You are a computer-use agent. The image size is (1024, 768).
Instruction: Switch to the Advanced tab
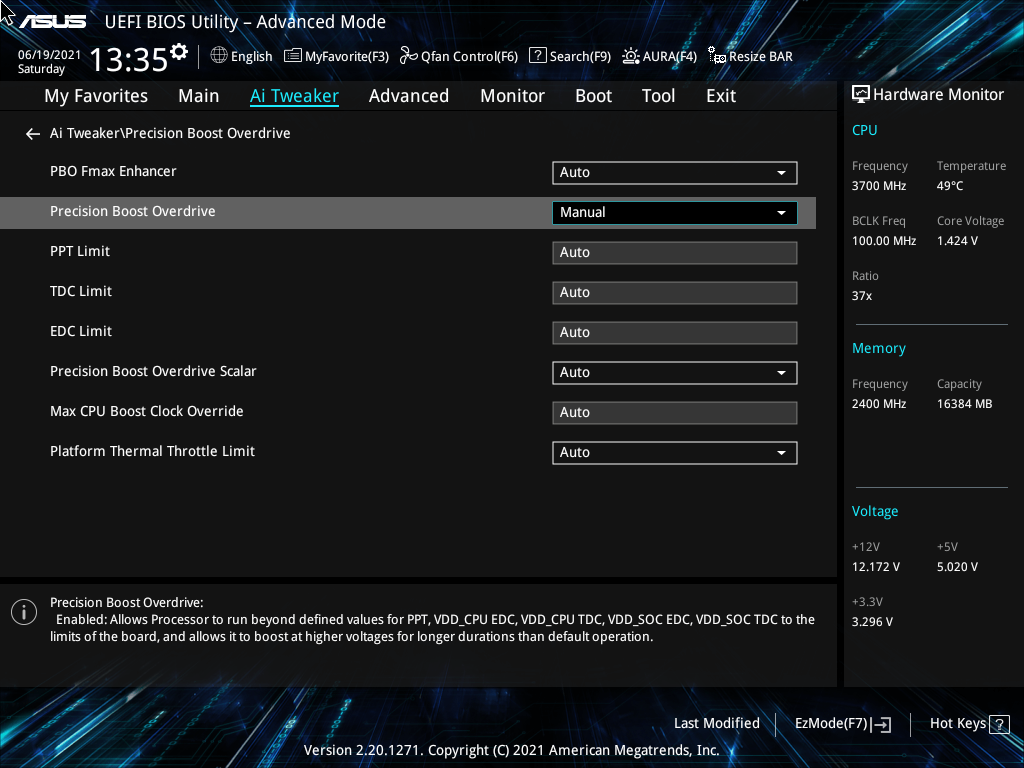coord(409,95)
